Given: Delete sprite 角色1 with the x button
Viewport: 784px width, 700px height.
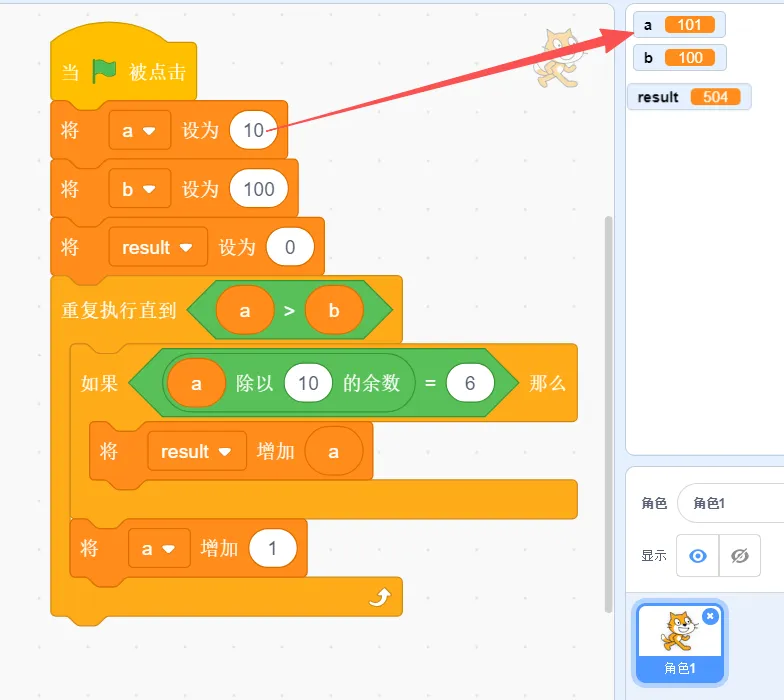Looking at the screenshot, I should [710, 616].
